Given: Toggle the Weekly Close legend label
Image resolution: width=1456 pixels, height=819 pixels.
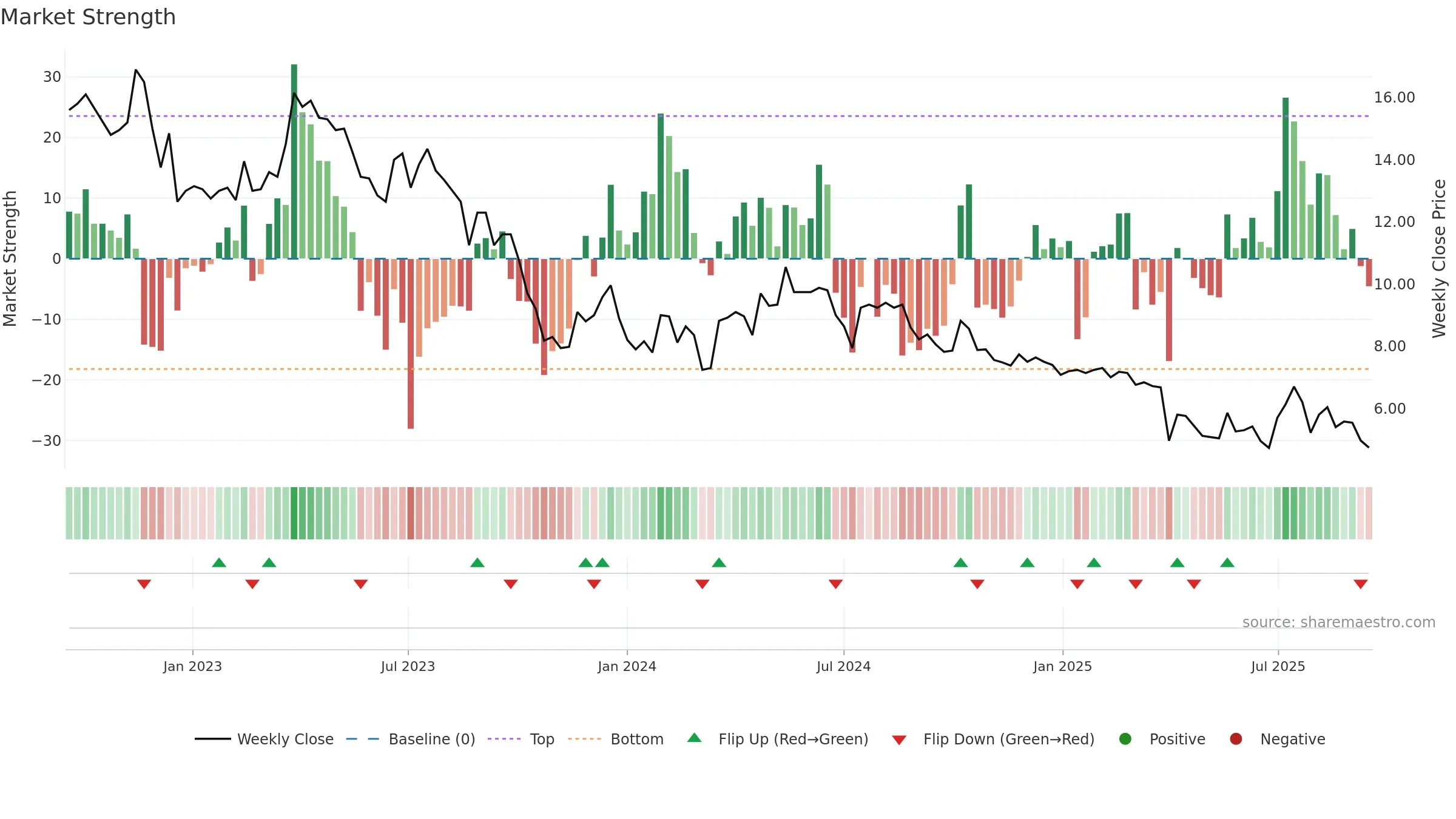Looking at the screenshot, I should click(285, 740).
